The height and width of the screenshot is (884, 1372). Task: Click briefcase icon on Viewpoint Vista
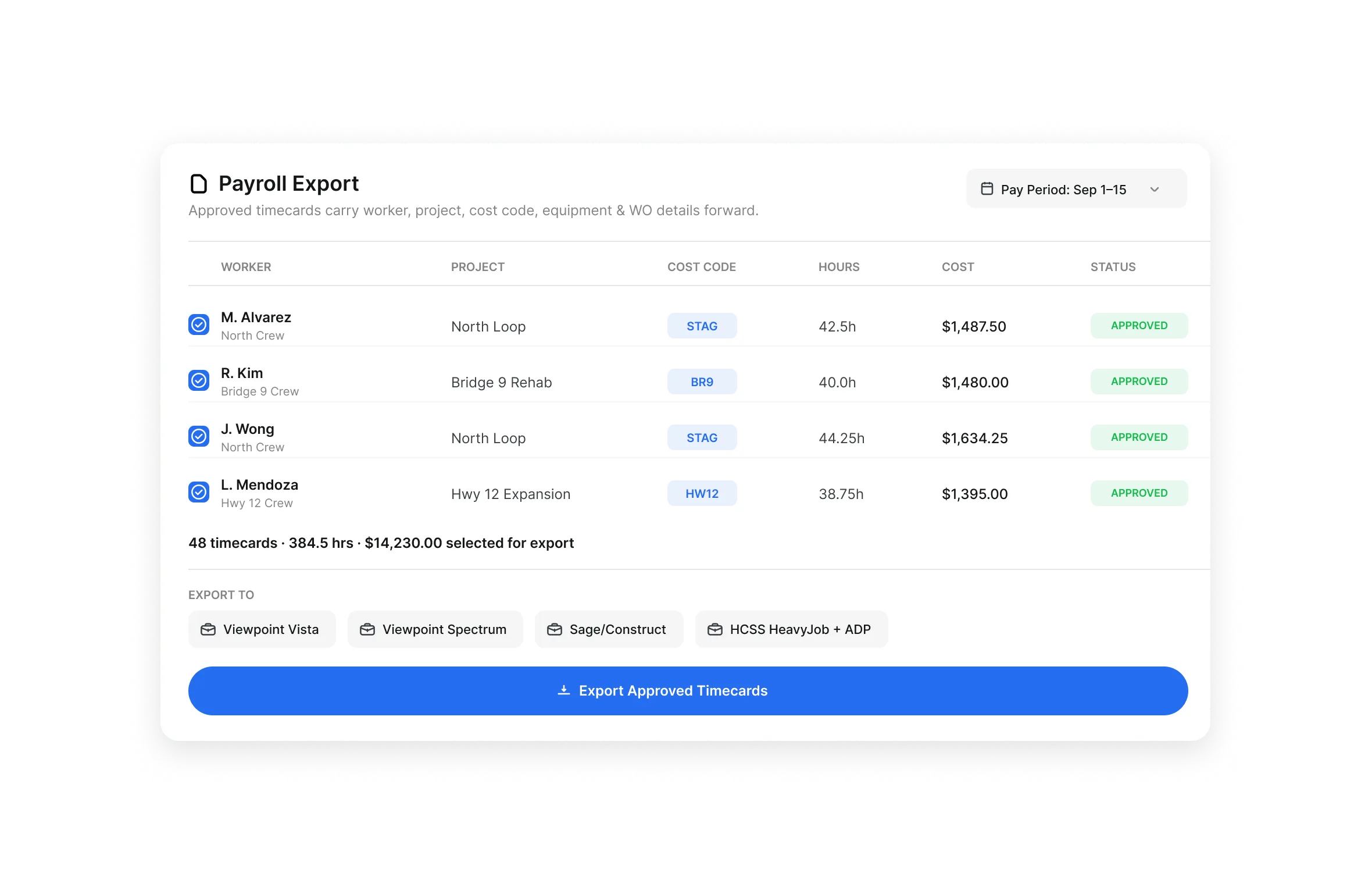(x=208, y=629)
